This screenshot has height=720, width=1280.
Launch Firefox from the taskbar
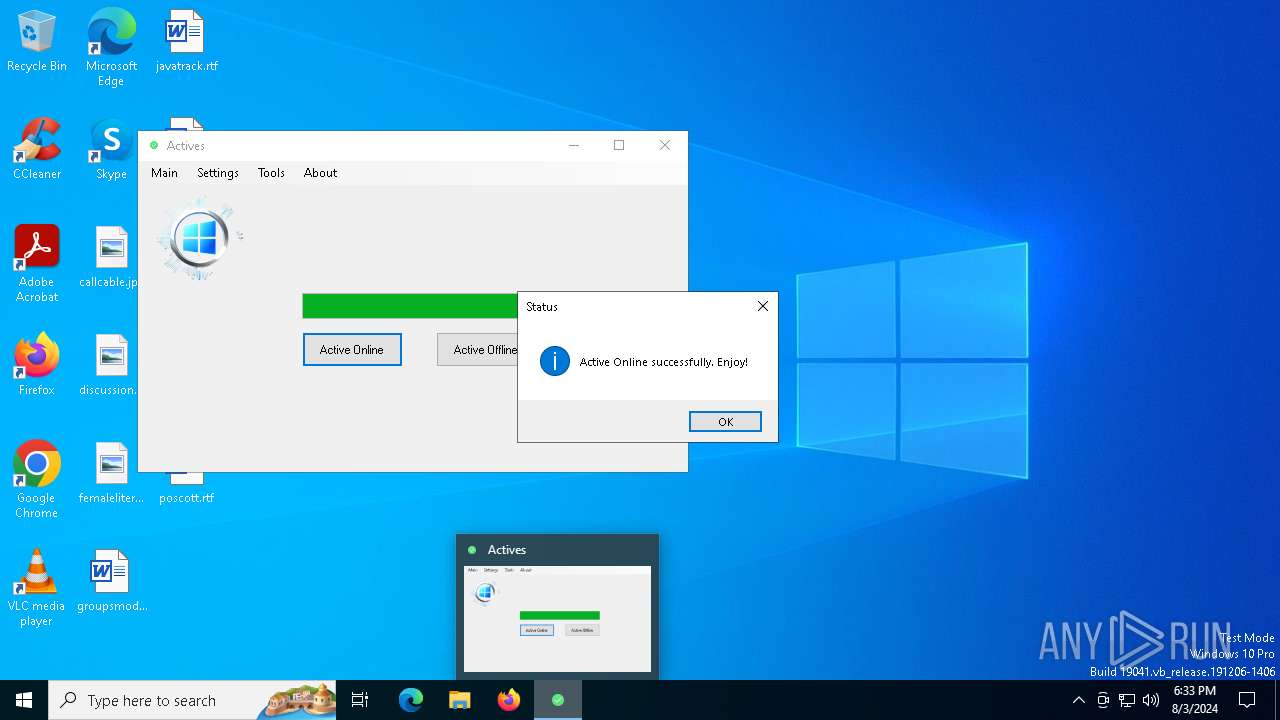pos(509,700)
